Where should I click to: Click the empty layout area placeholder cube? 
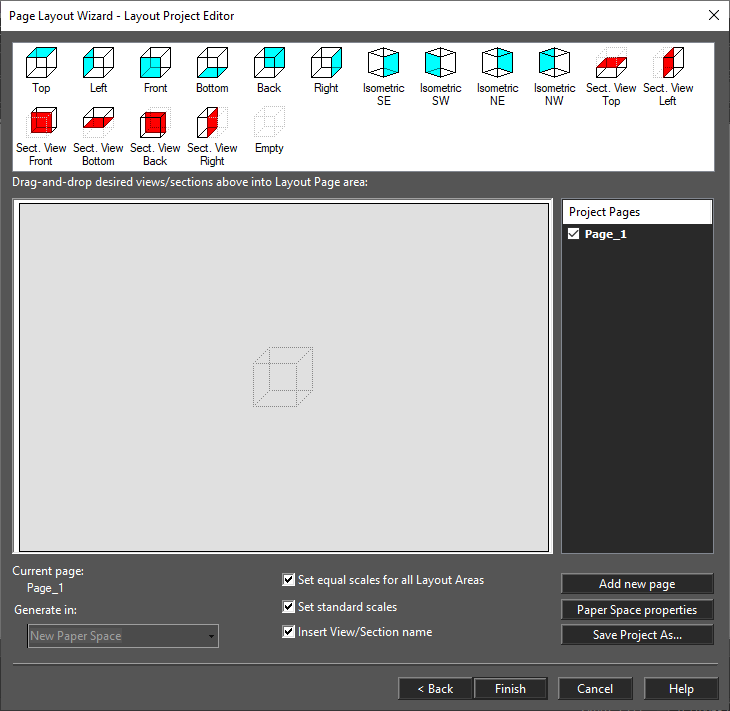(x=283, y=377)
